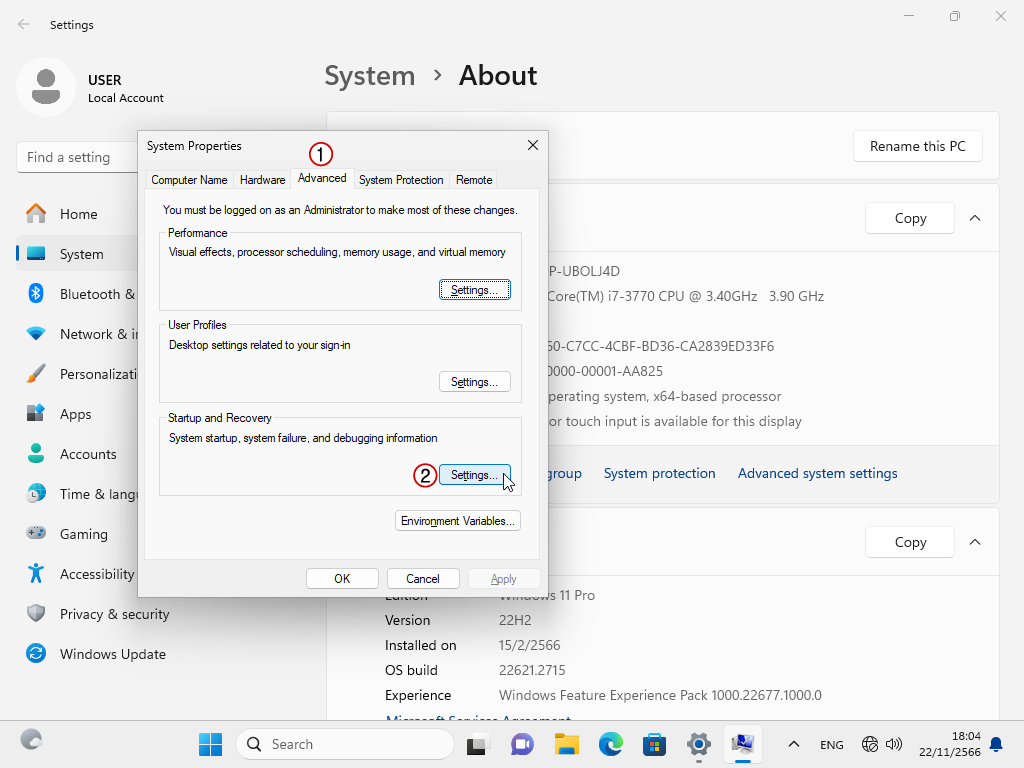Launch Microsoft Edge from the taskbar

click(611, 744)
